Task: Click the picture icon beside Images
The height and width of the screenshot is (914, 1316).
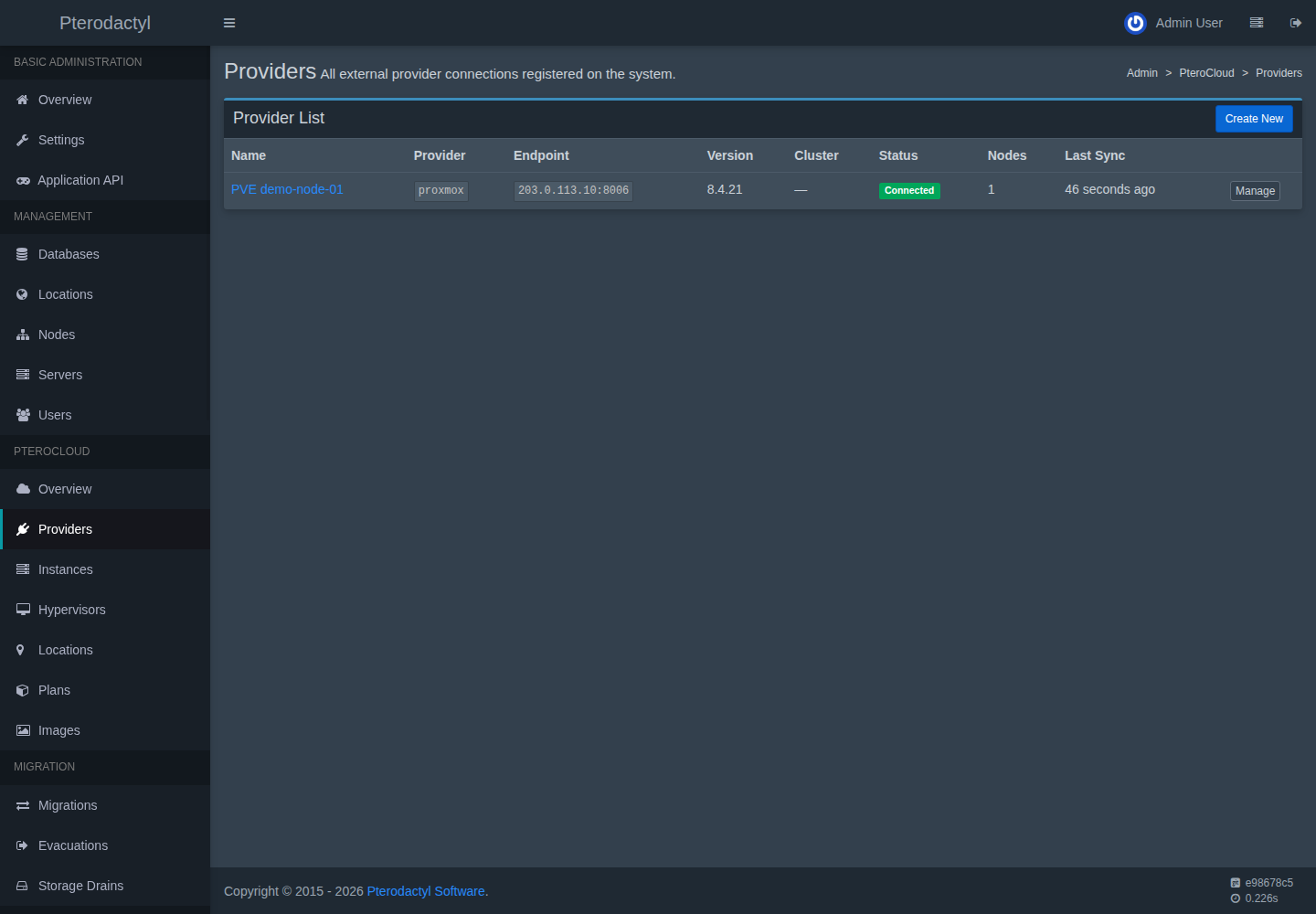Action: tap(23, 730)
